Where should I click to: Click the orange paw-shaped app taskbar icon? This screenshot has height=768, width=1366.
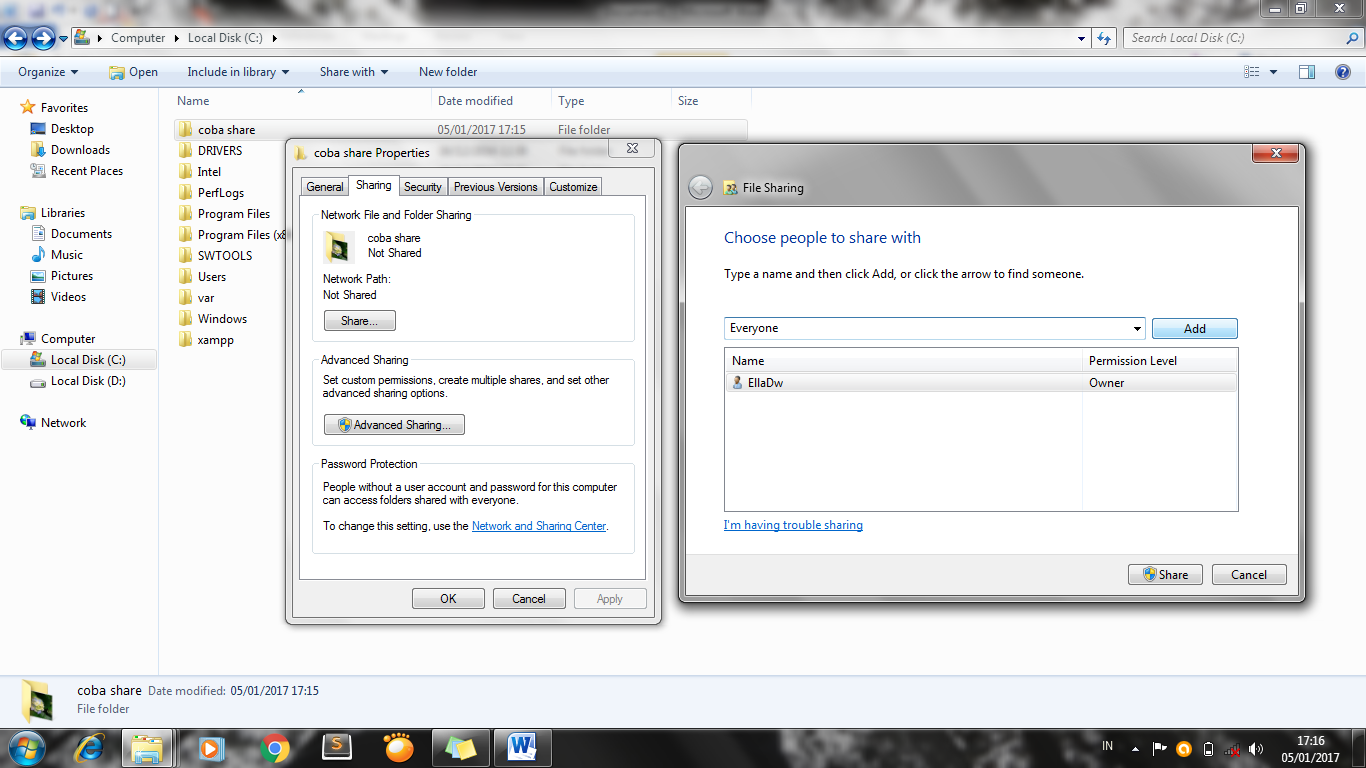[x=399, y=747]
